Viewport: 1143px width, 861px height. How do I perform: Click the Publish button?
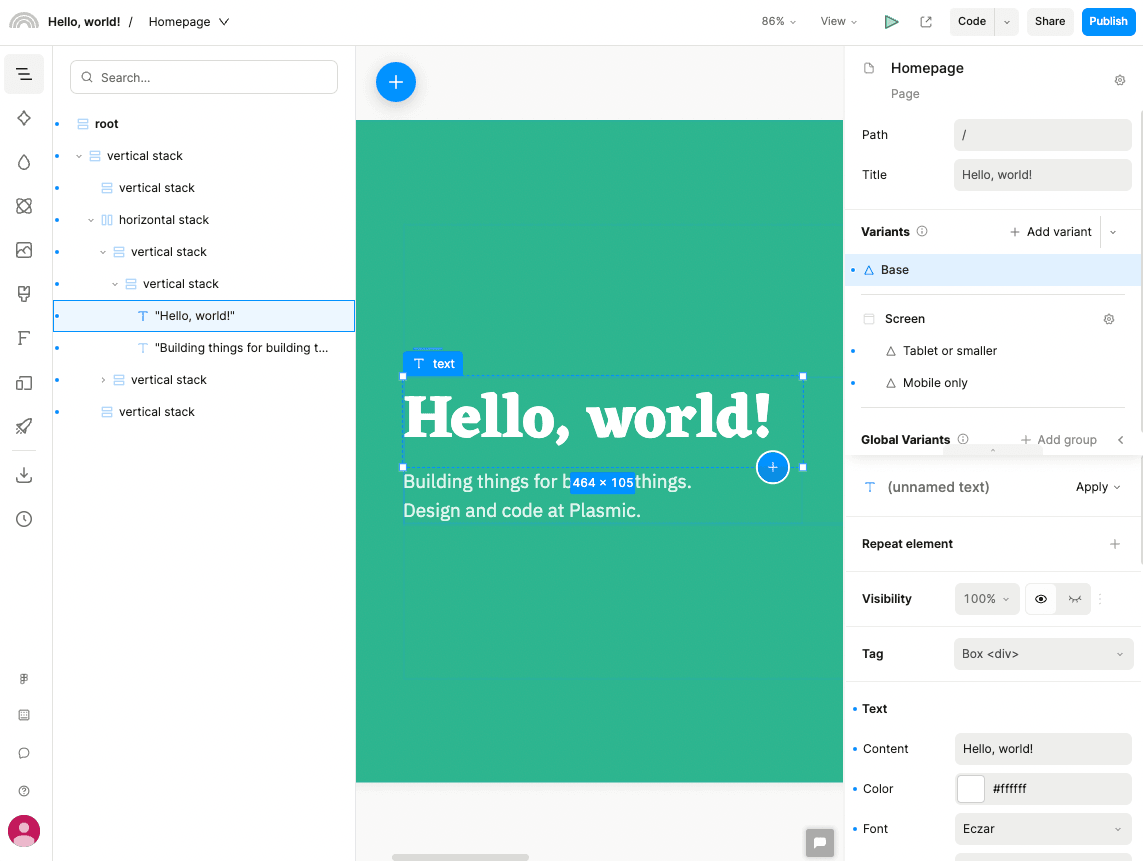click(1107, 21)
